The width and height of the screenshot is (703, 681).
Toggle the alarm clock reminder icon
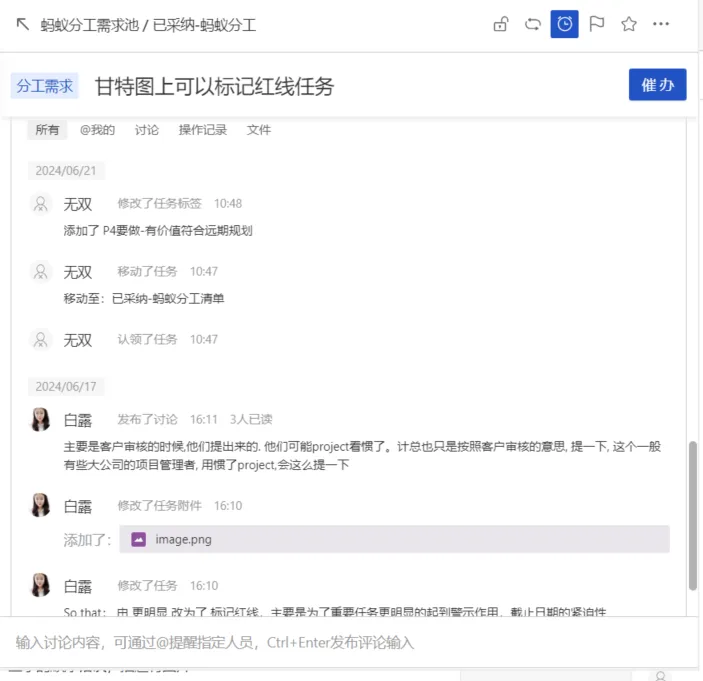pyautogui.click(x=564, y=24)
